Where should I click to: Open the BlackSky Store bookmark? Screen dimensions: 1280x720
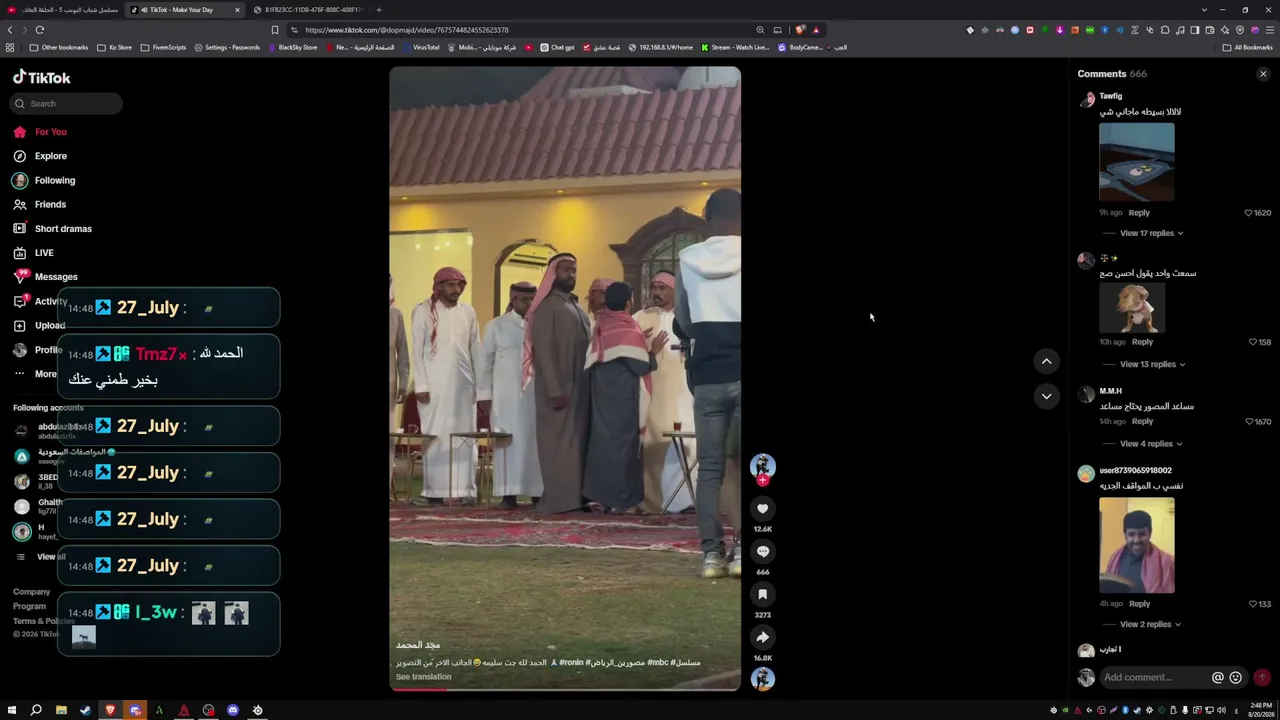[x=293, y=47]
